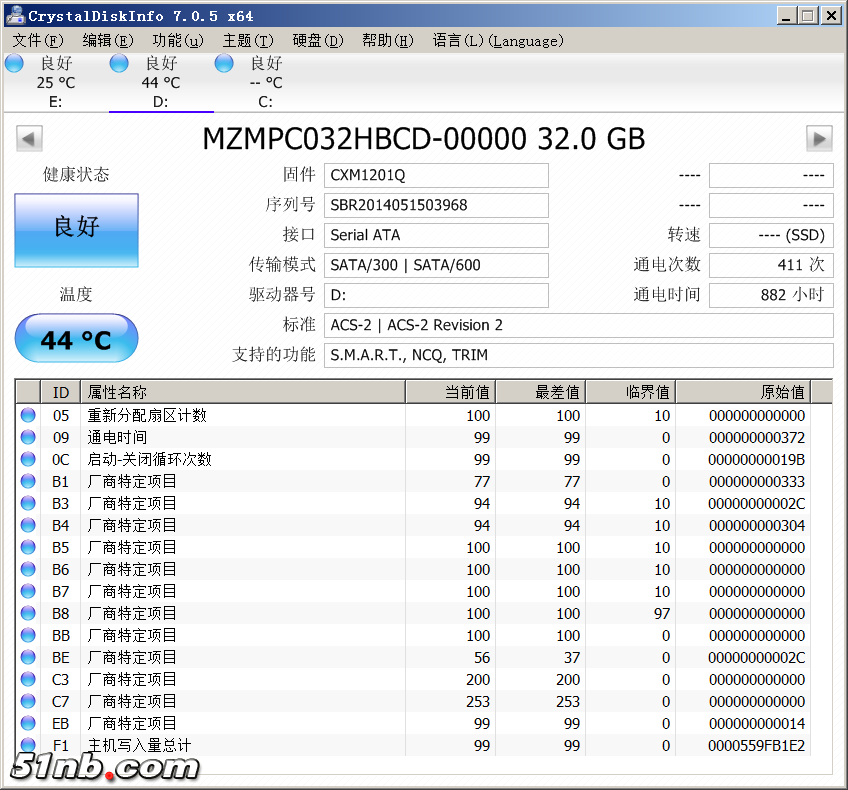
Task: Click raw value 0000559FB1E2
Action: coord(757,746)
